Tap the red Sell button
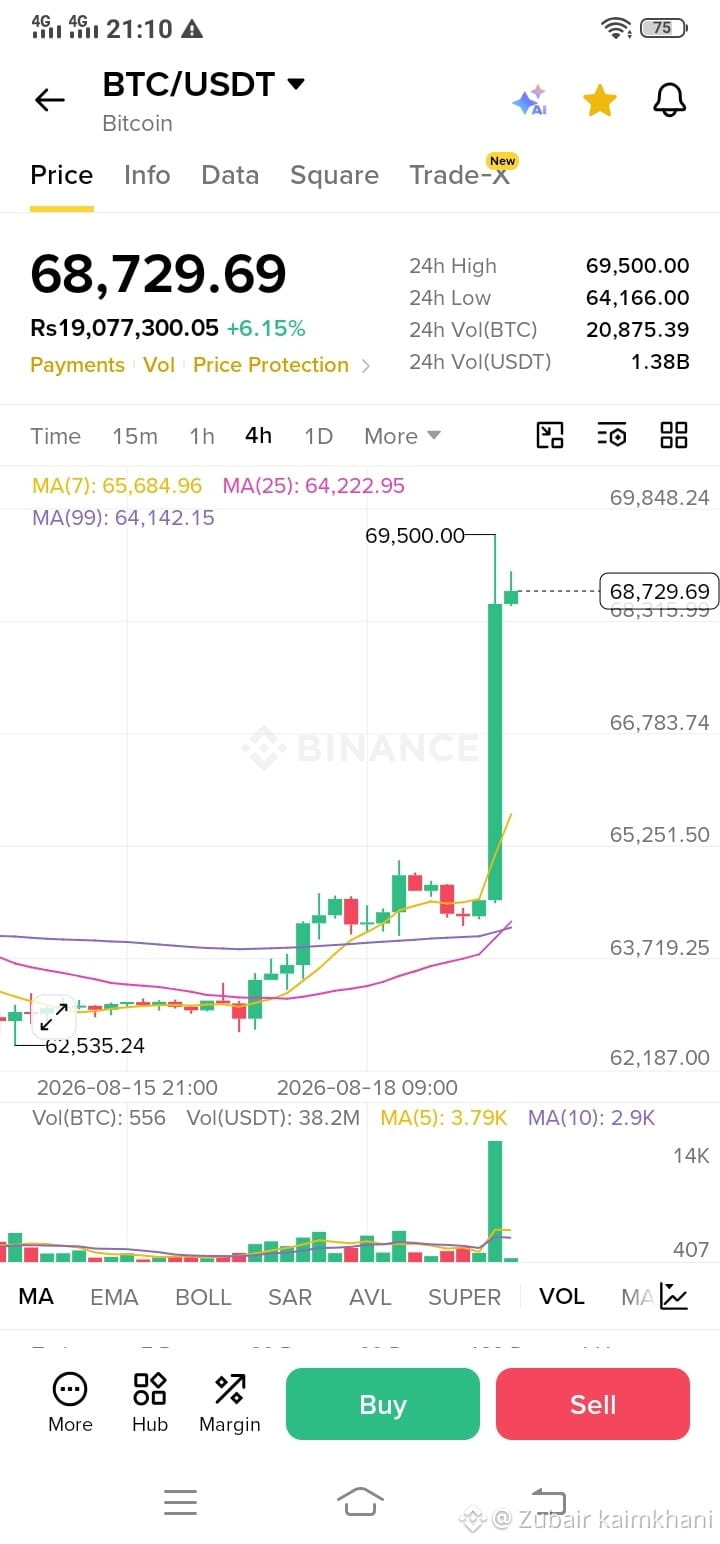The image size is (720, 1544). [x=593, y=1404]
